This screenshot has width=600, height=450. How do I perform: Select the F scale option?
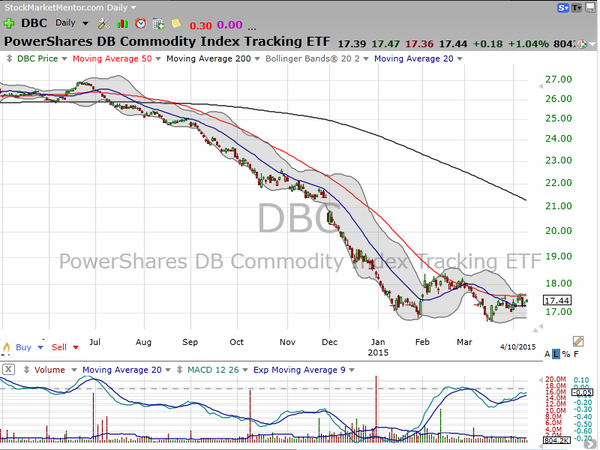(x=576, y=354)
